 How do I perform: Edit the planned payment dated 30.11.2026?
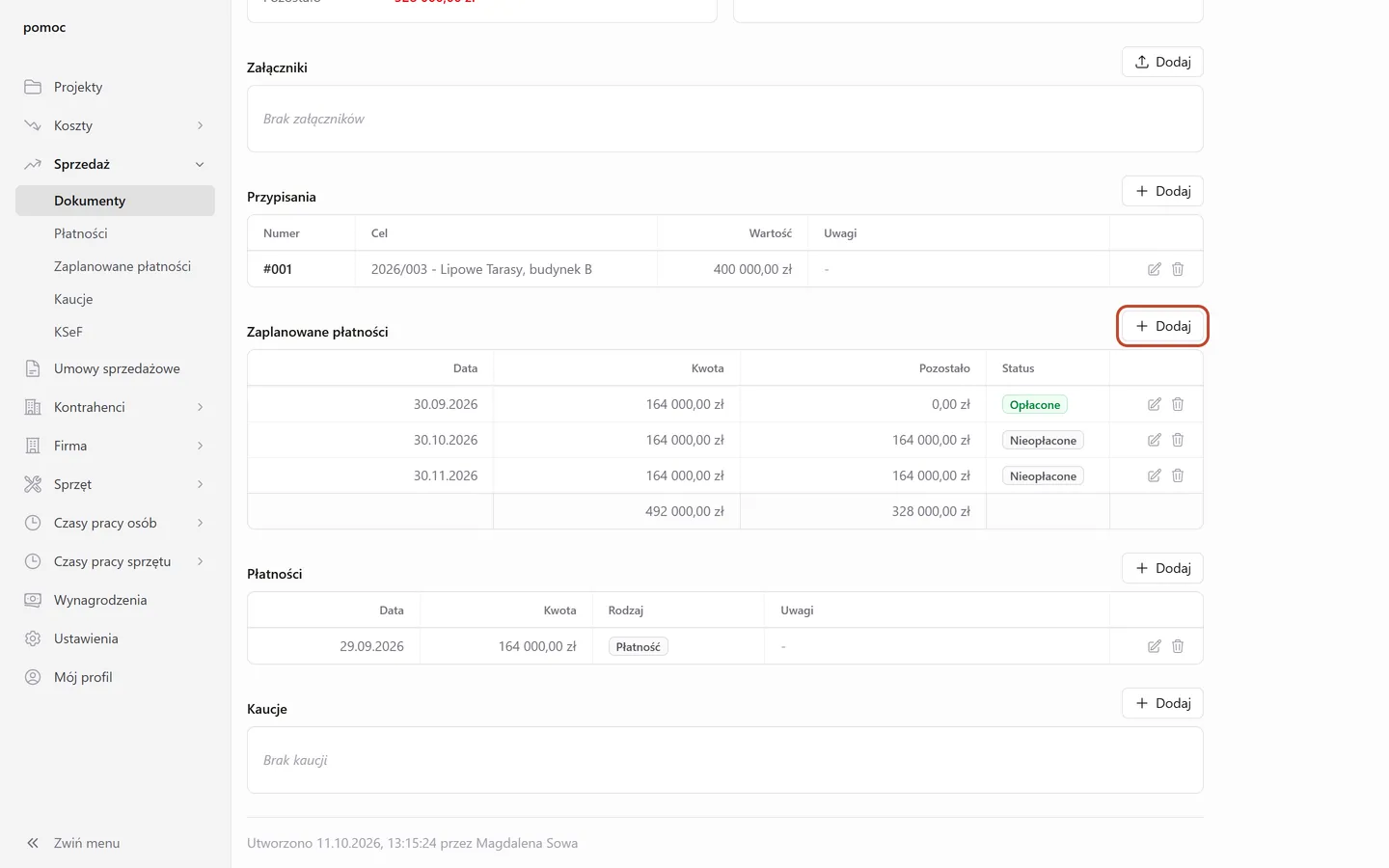[x=1154, y=475]
